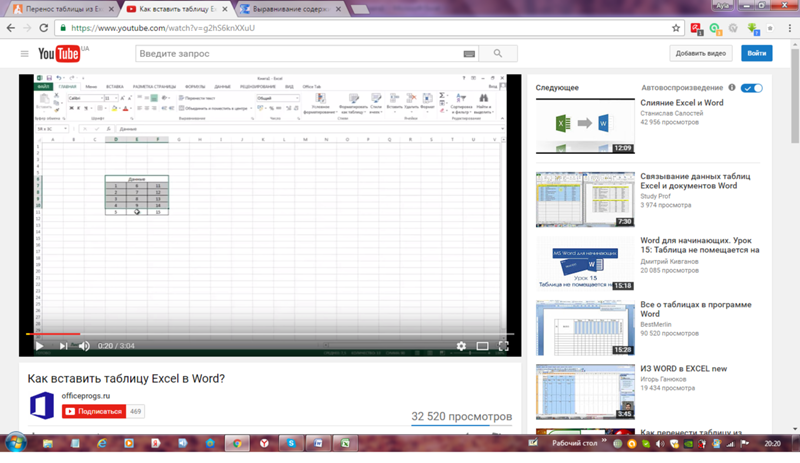
Task: Open the green circular extension icon
Action: [715, 29]
